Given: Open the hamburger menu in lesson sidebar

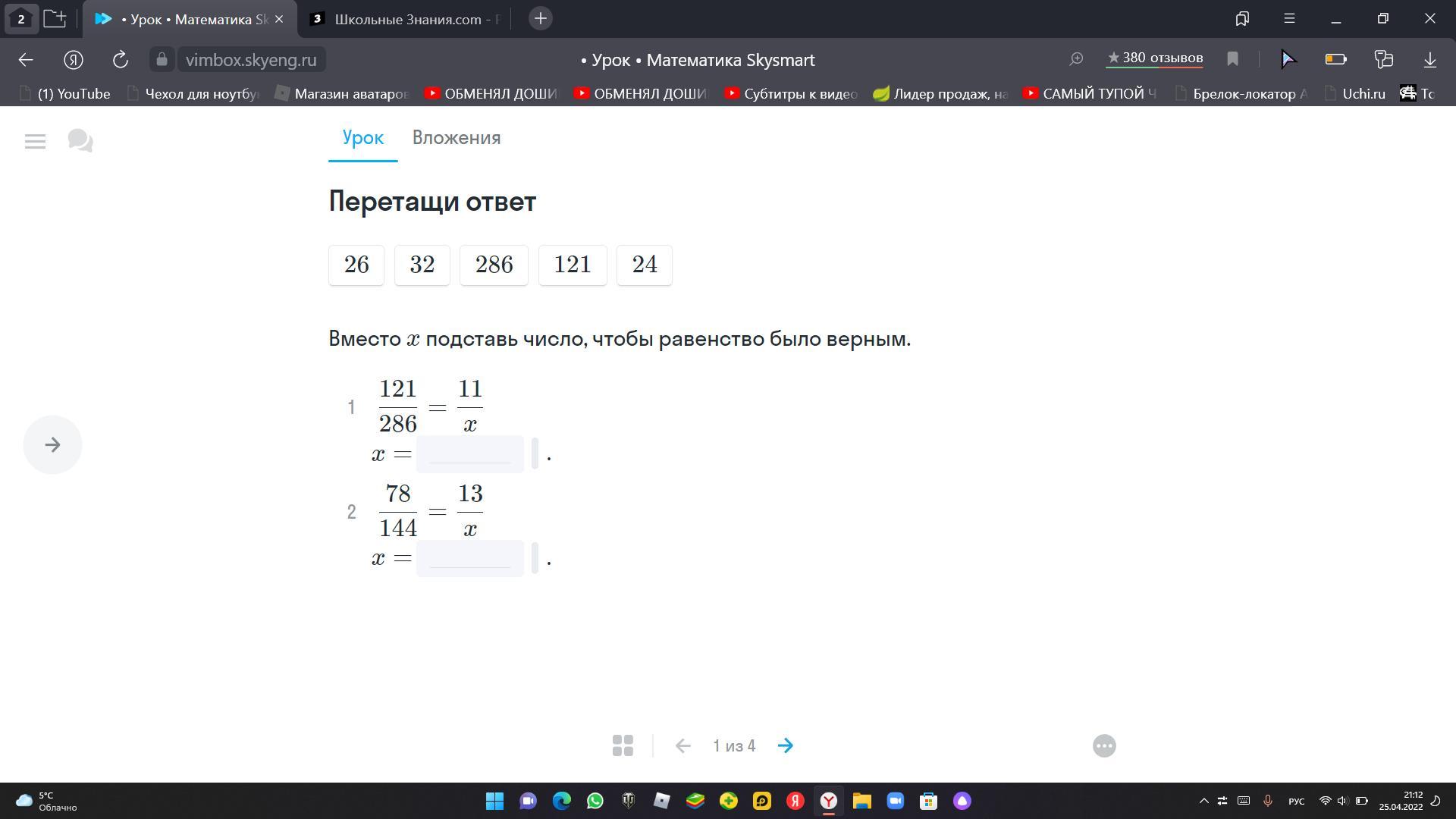Looking at the screenshot, I should (35, 141).
